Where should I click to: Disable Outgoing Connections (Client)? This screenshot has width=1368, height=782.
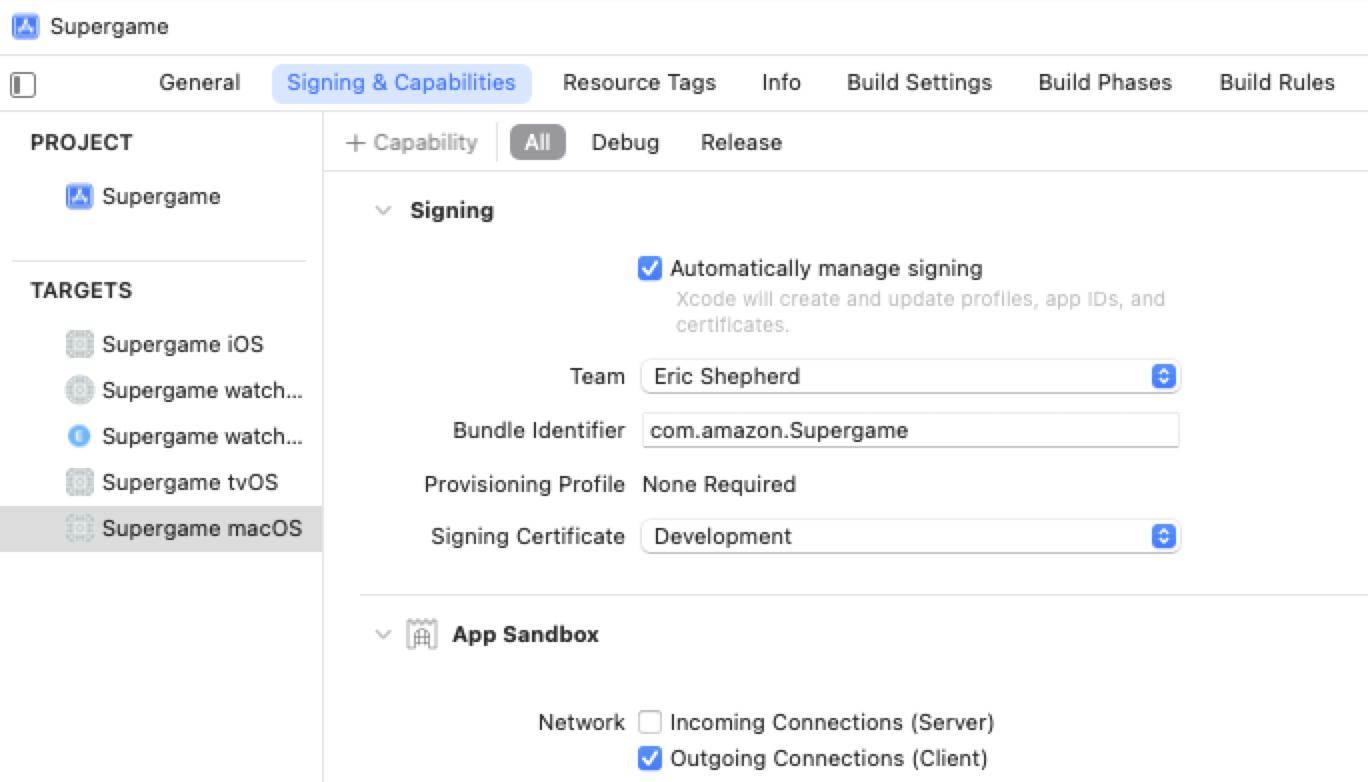point(650,759)
